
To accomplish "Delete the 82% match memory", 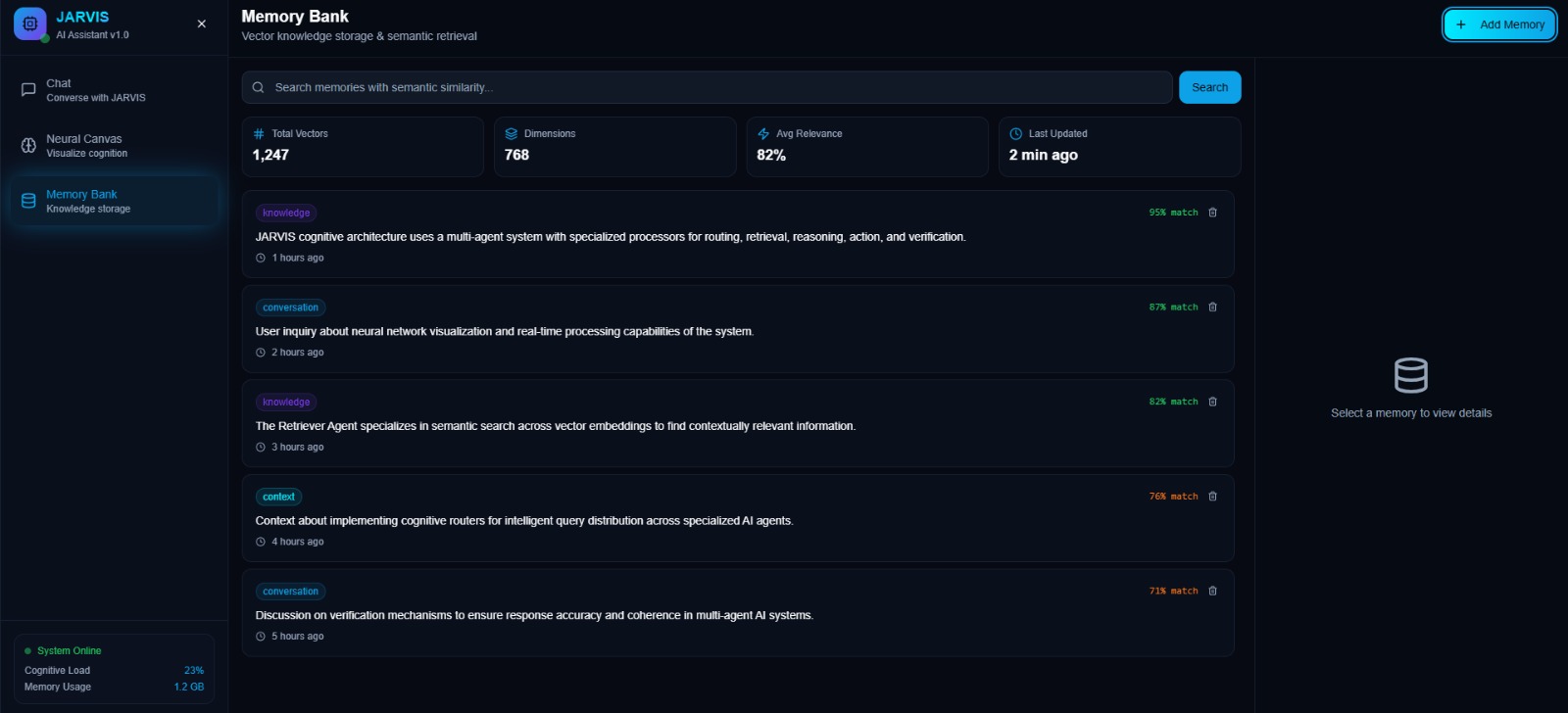I will [1212, 402].
